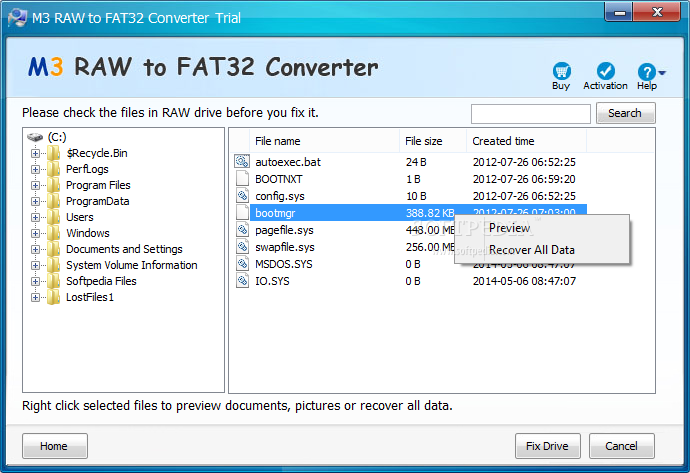Viewport: 690px width, 473px height.
Task: Expand the Users tree node
Action: 35,217
